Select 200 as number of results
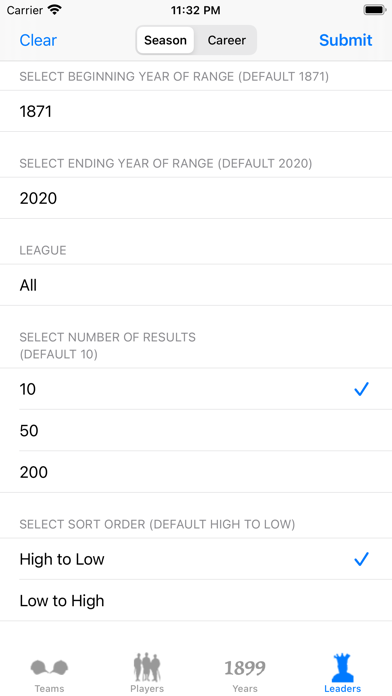This screenshot has height=696, width=392. pos(196,472)
